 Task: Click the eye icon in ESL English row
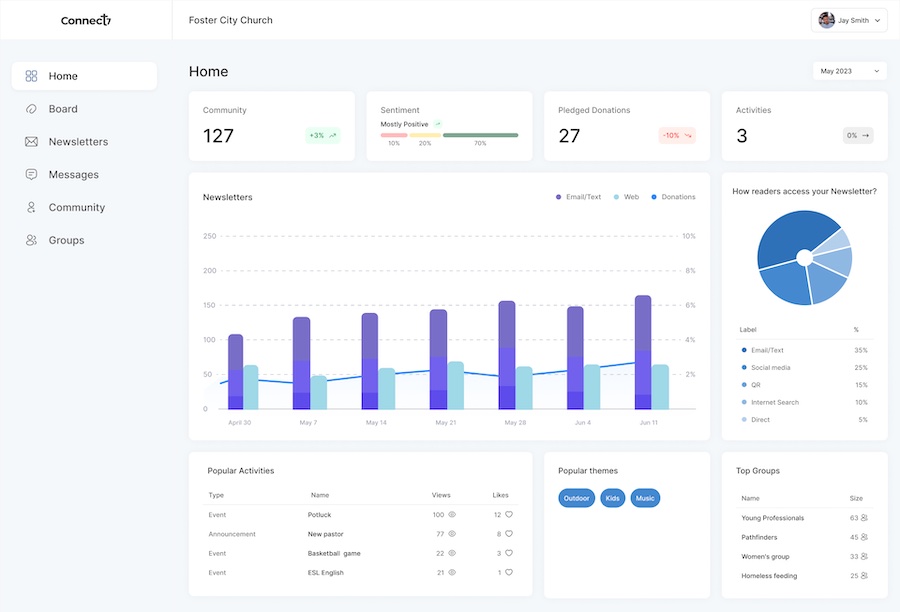tap(452, 572)
